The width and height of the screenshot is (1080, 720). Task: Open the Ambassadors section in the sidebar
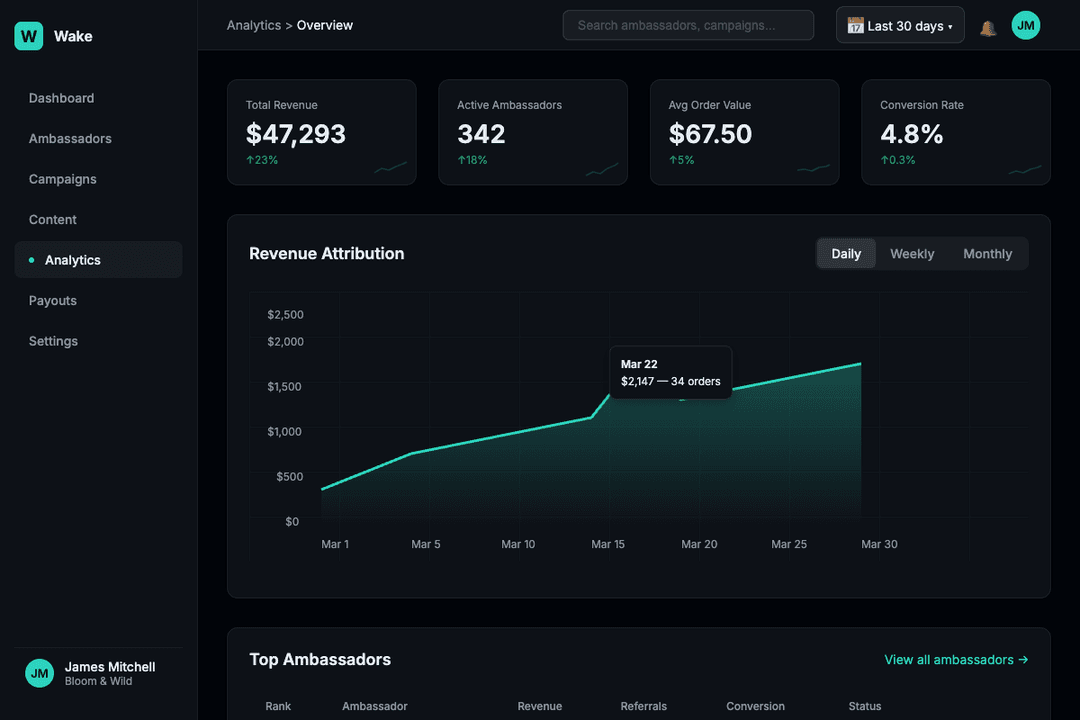[70, 138]
